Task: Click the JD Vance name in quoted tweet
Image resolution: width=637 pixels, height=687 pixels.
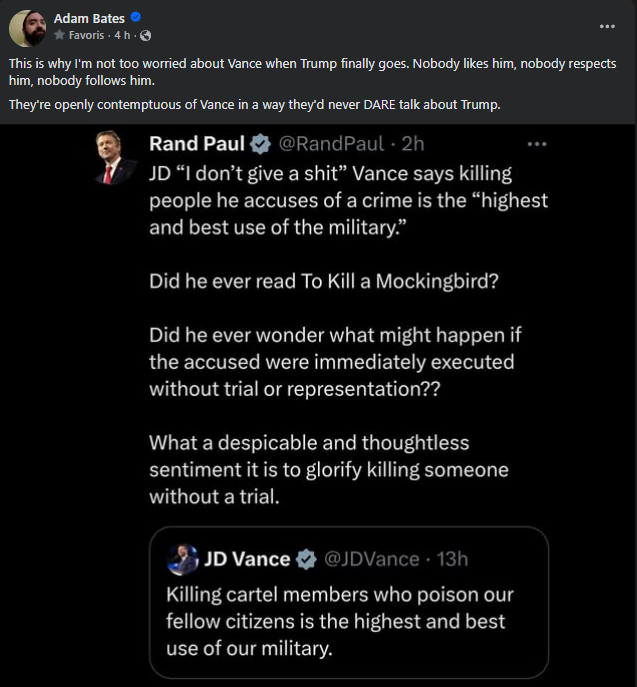Action: pos(246,559)
